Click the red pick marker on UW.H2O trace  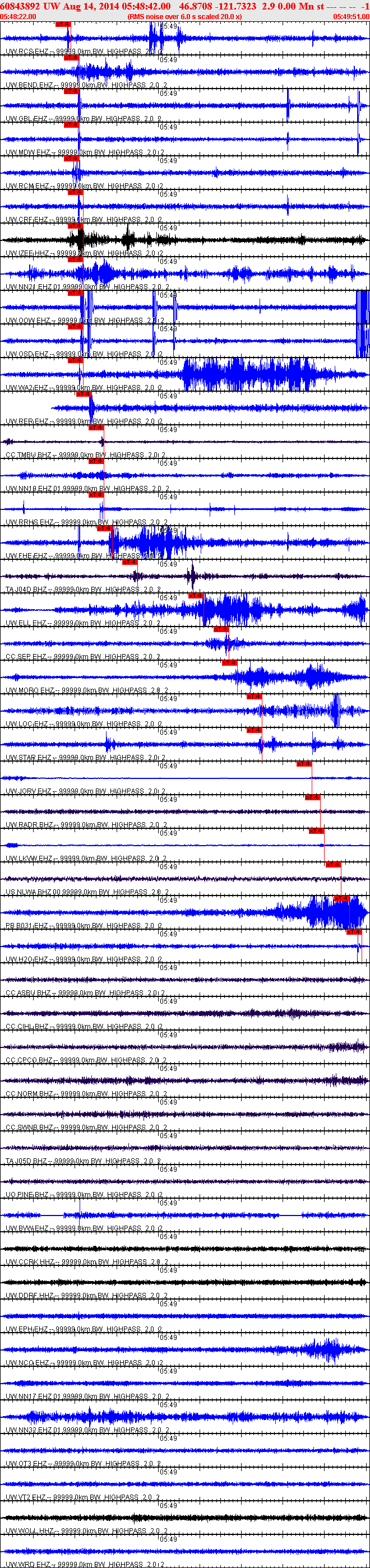(354, 931)
